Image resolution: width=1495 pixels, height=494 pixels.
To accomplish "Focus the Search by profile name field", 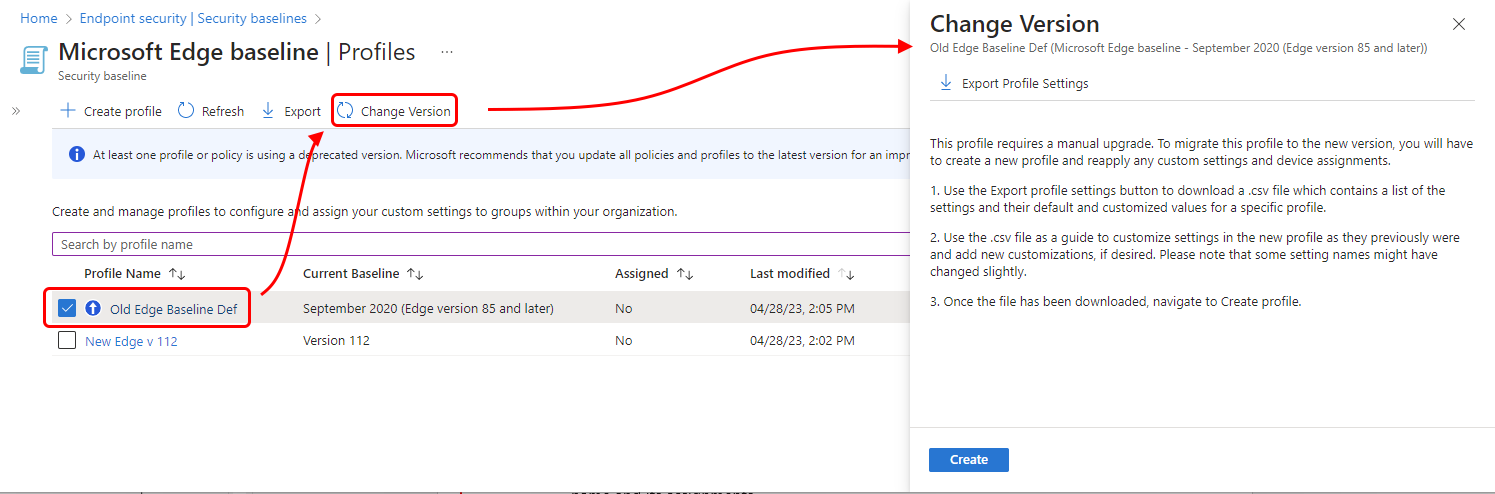I will coord(480,244).
